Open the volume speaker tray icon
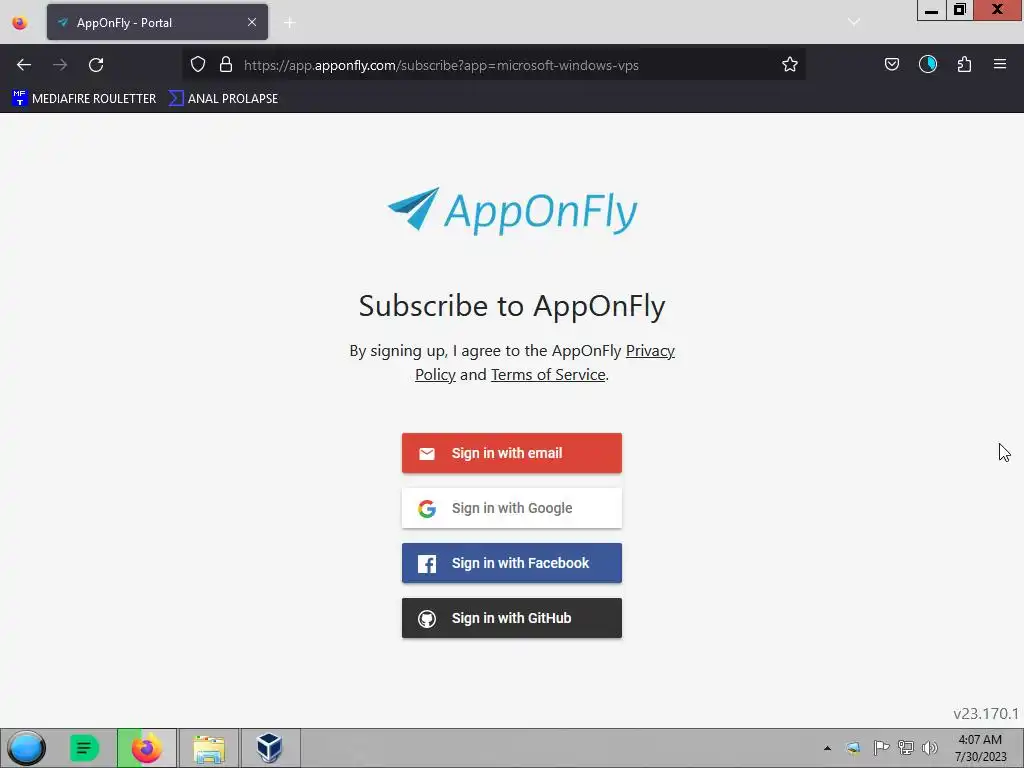The width and height of the screenshot is (1024, 768). 930,748
